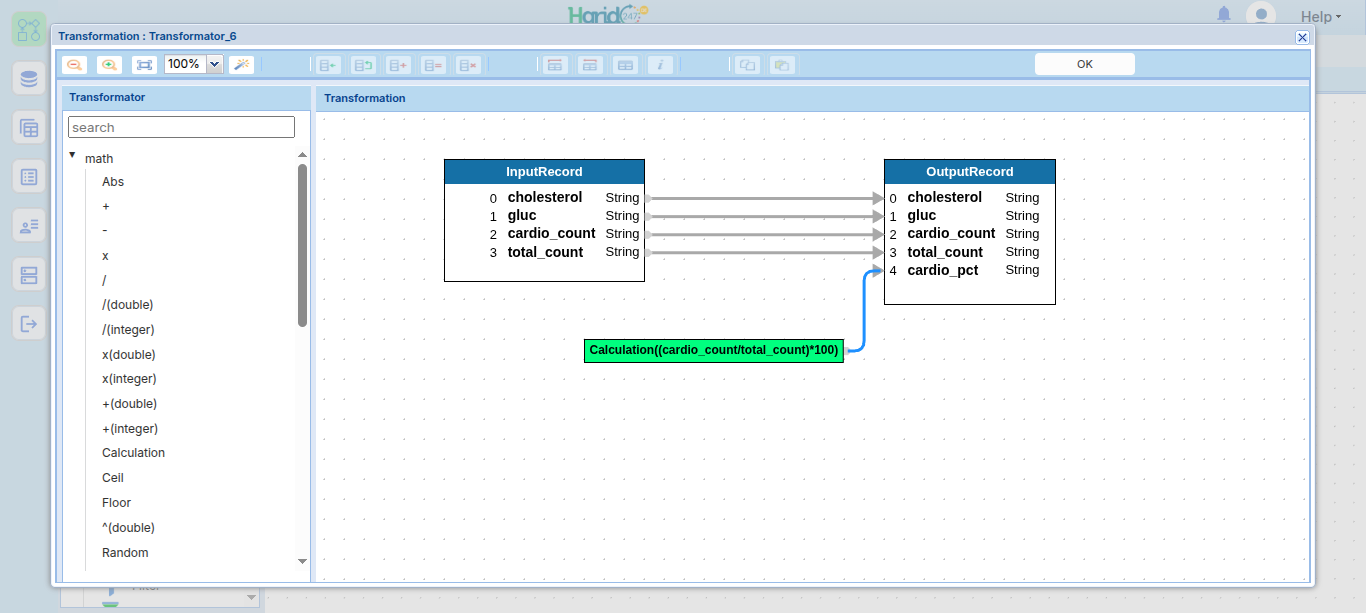Open the list form icon in sidebar
This screenshot has width=1366, height=613.
click(x=29, y=177)
